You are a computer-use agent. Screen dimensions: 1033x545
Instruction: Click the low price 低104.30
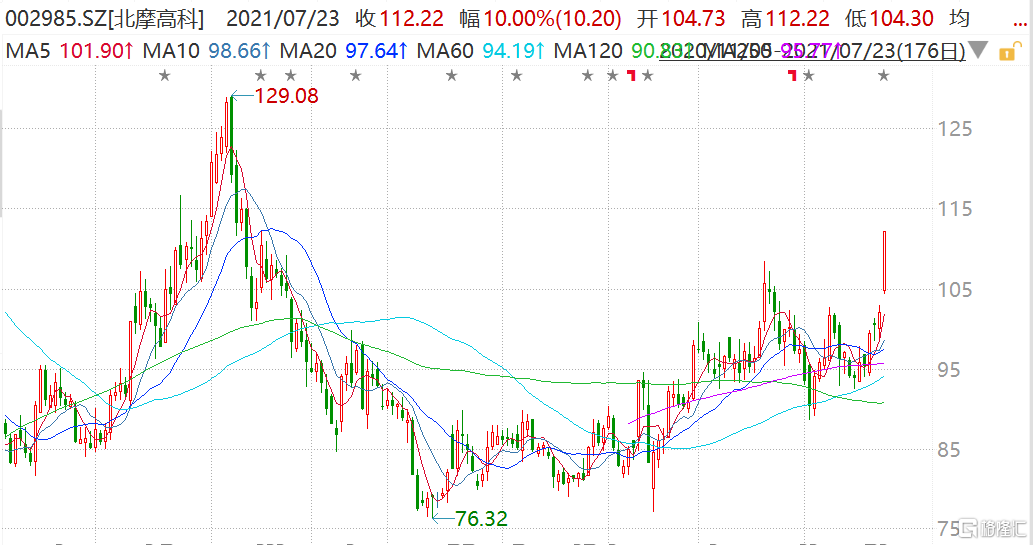point(889,18)
